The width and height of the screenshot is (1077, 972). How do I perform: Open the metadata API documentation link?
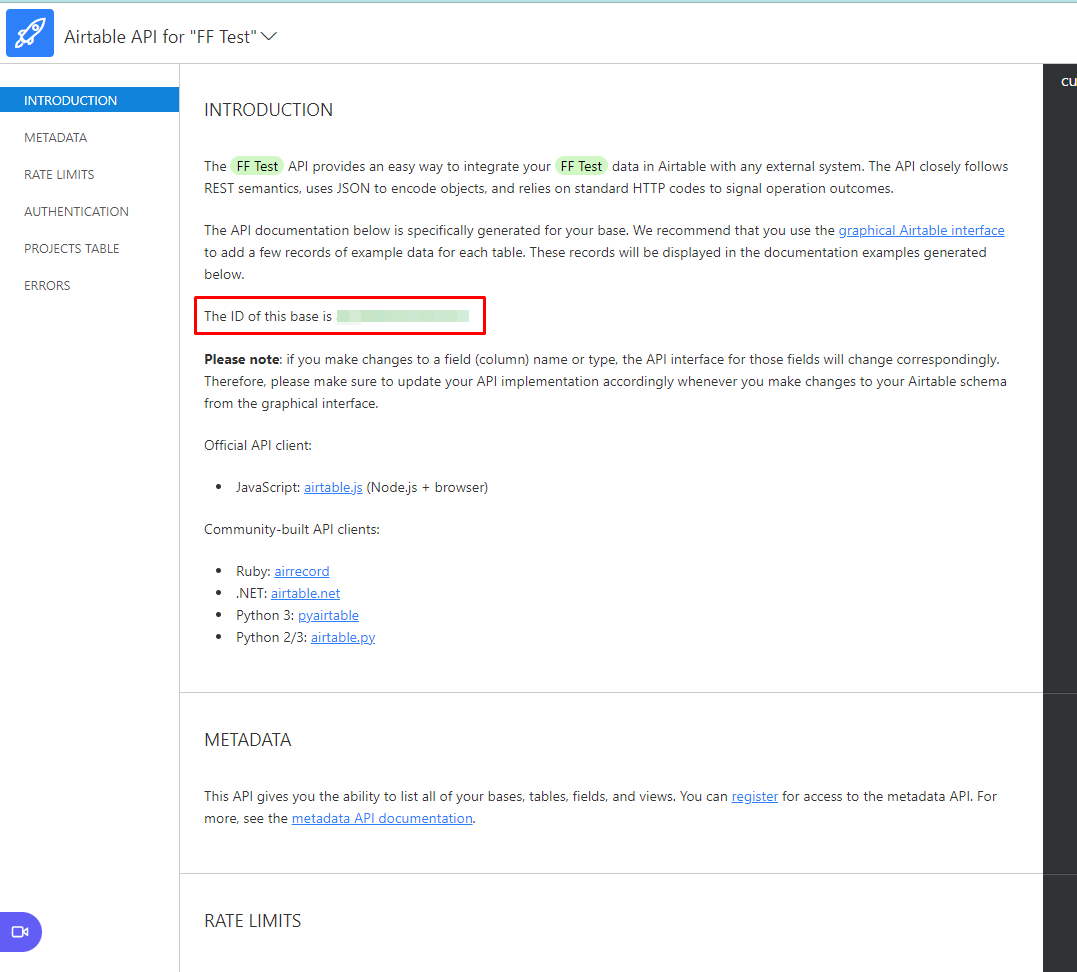[x=382, y=818]
